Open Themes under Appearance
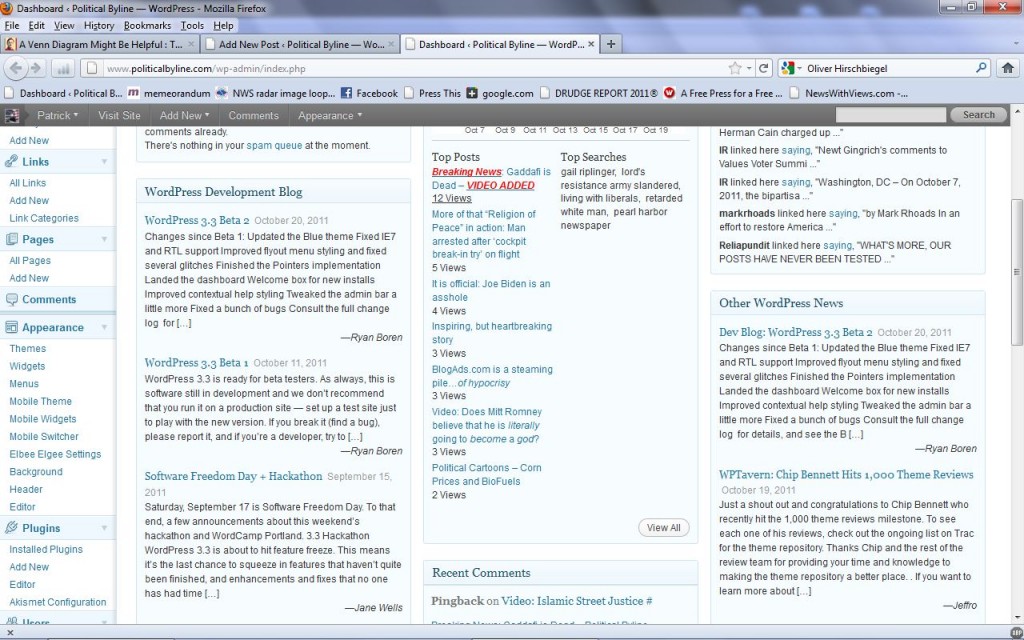 pos(27,349)
